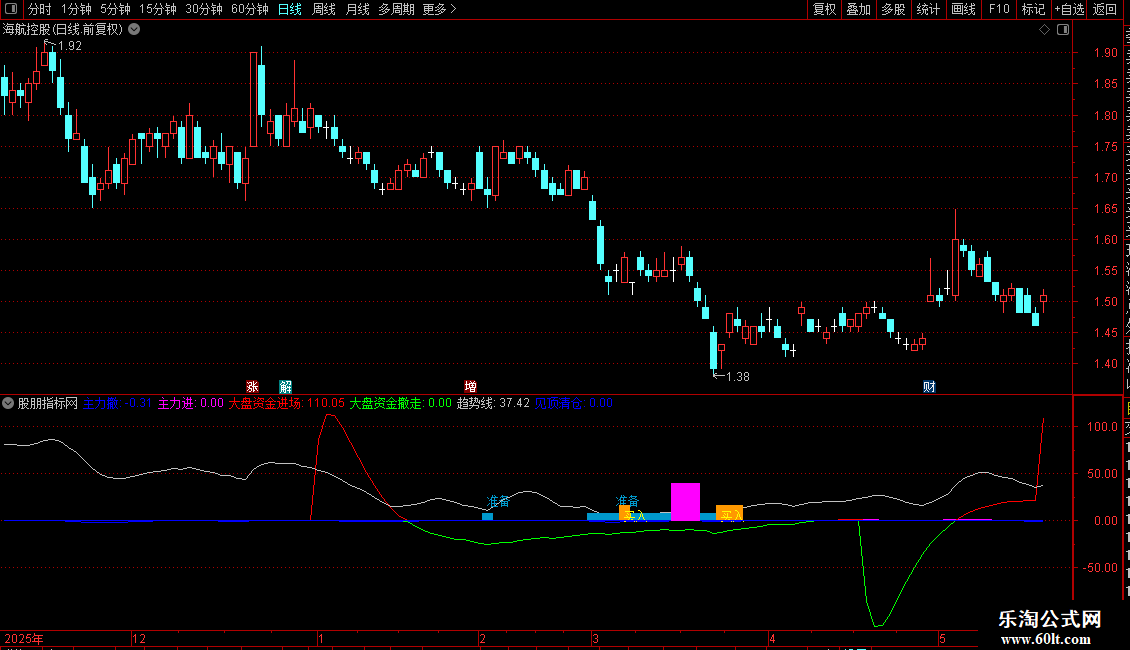This screenshot has width=1130, height=650.
Task: Open the 统计 statistics button
Action: click(x=927, y=9)
